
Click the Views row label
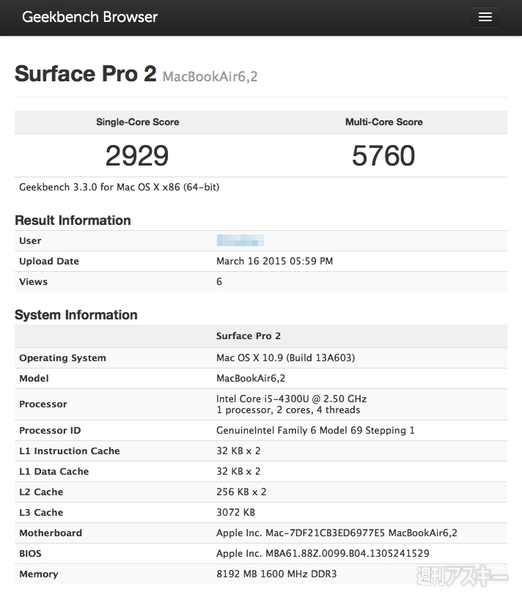[x=33, y=282]
